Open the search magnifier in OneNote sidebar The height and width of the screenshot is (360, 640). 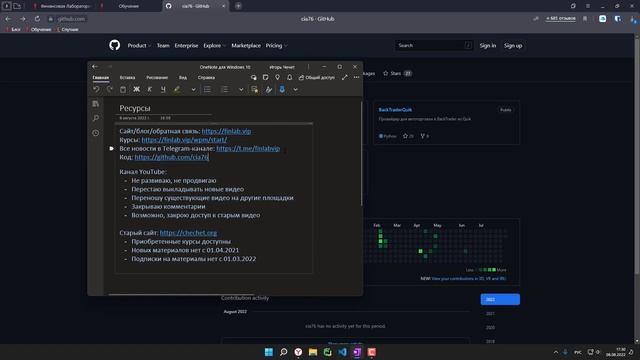coord(96,118)
